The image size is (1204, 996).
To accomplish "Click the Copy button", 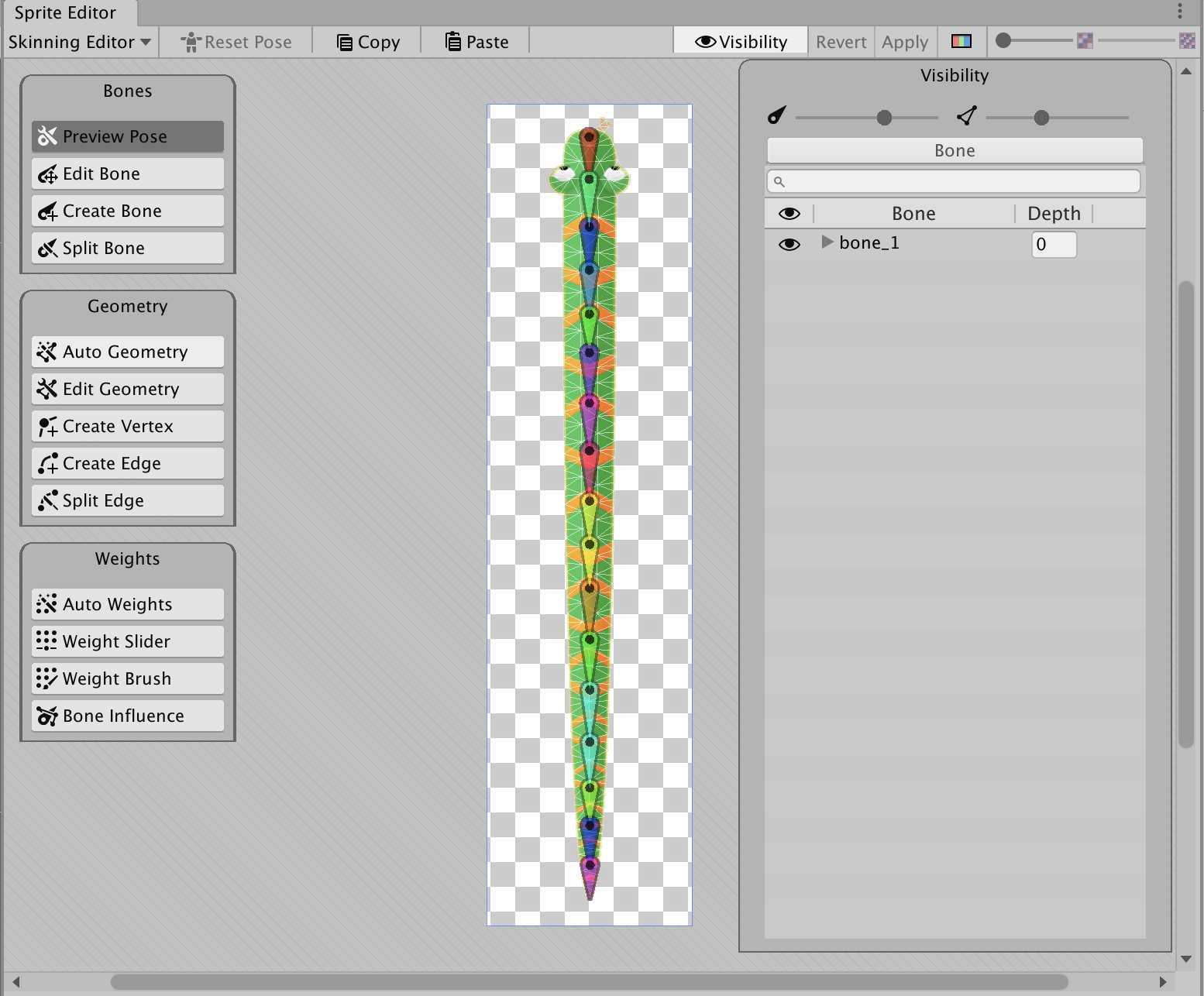I will pos(368,42).
